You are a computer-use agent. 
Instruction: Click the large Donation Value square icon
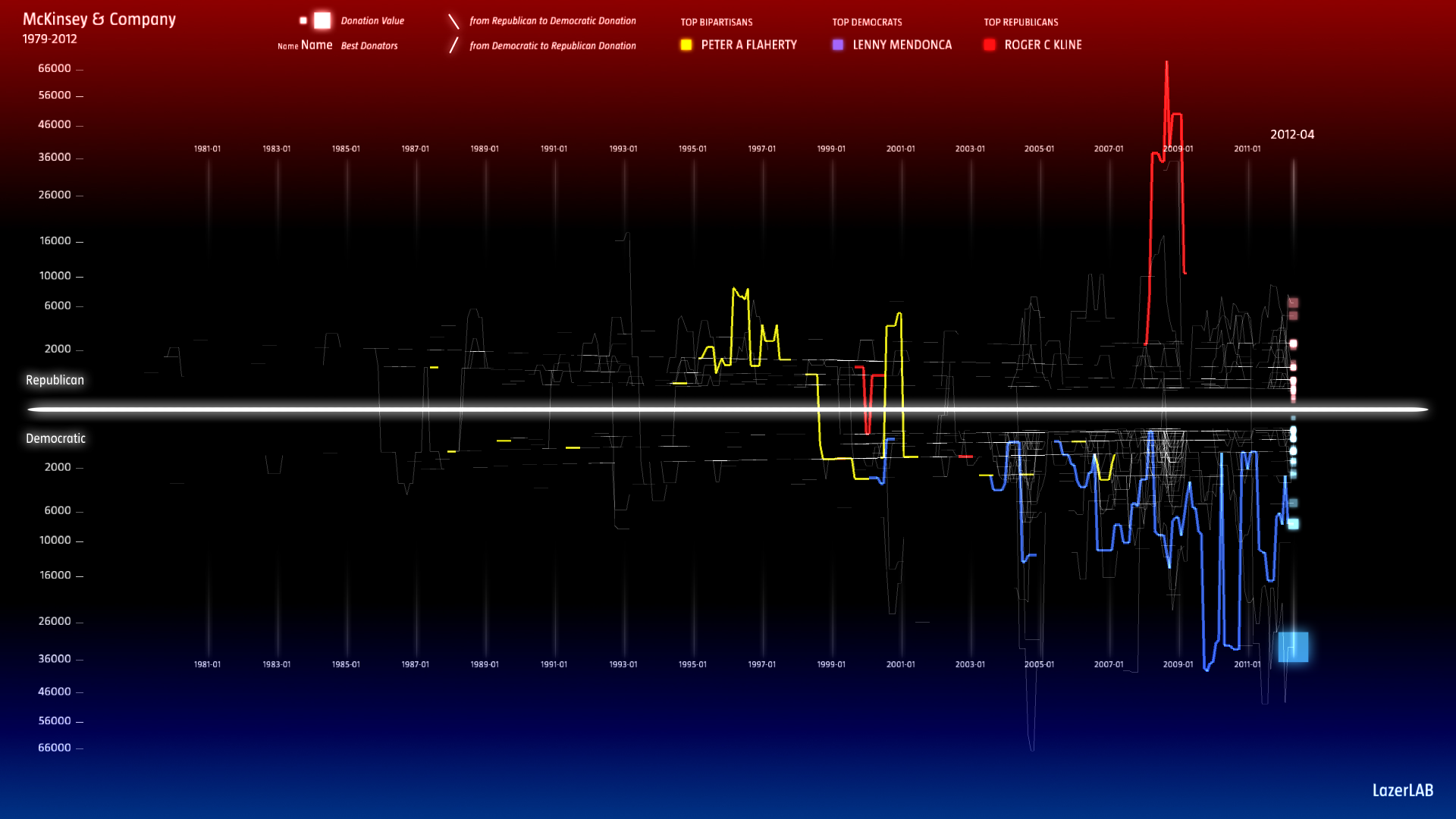point(322,20)
